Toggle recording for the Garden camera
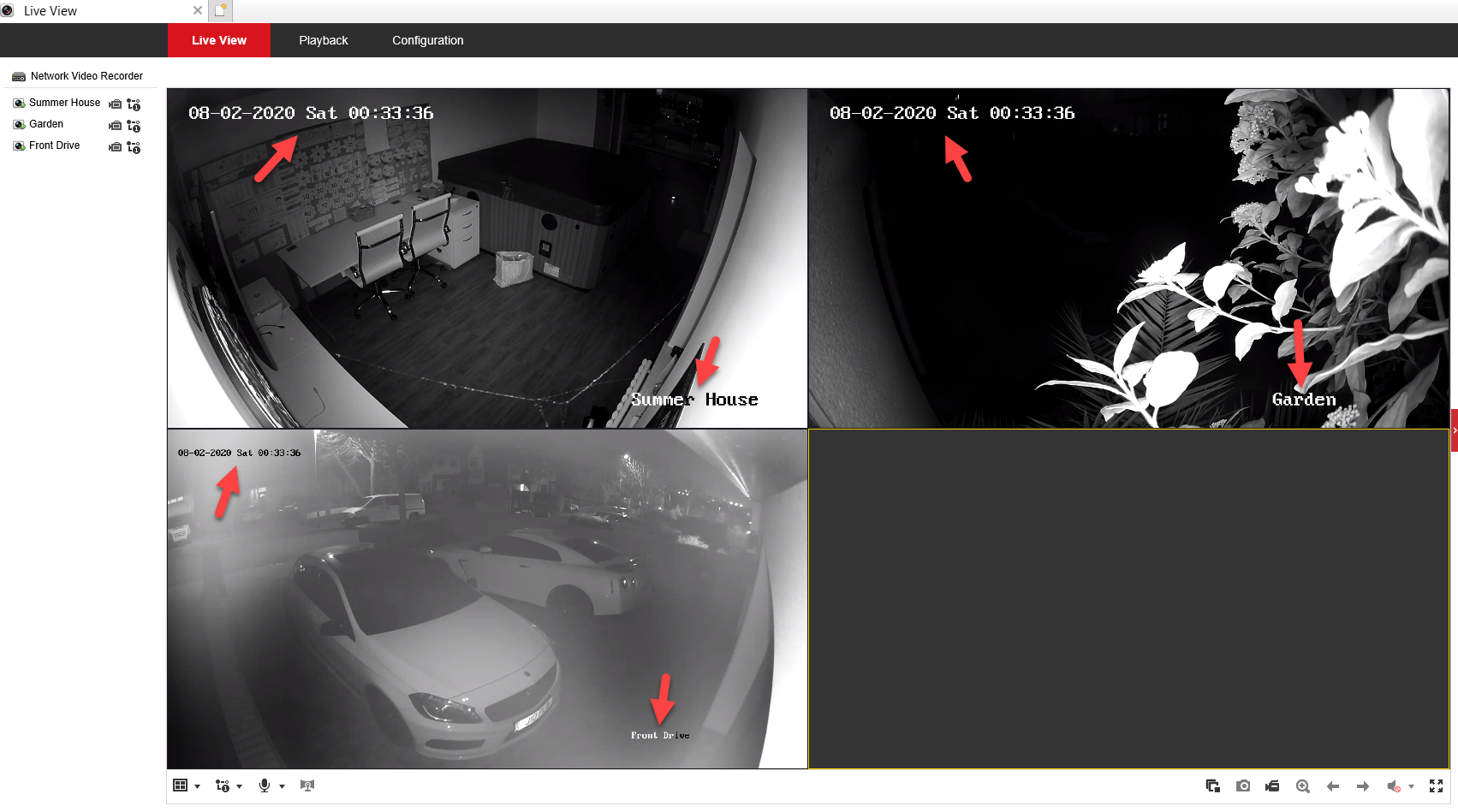 pyautogui.click(x=116, y=125)
